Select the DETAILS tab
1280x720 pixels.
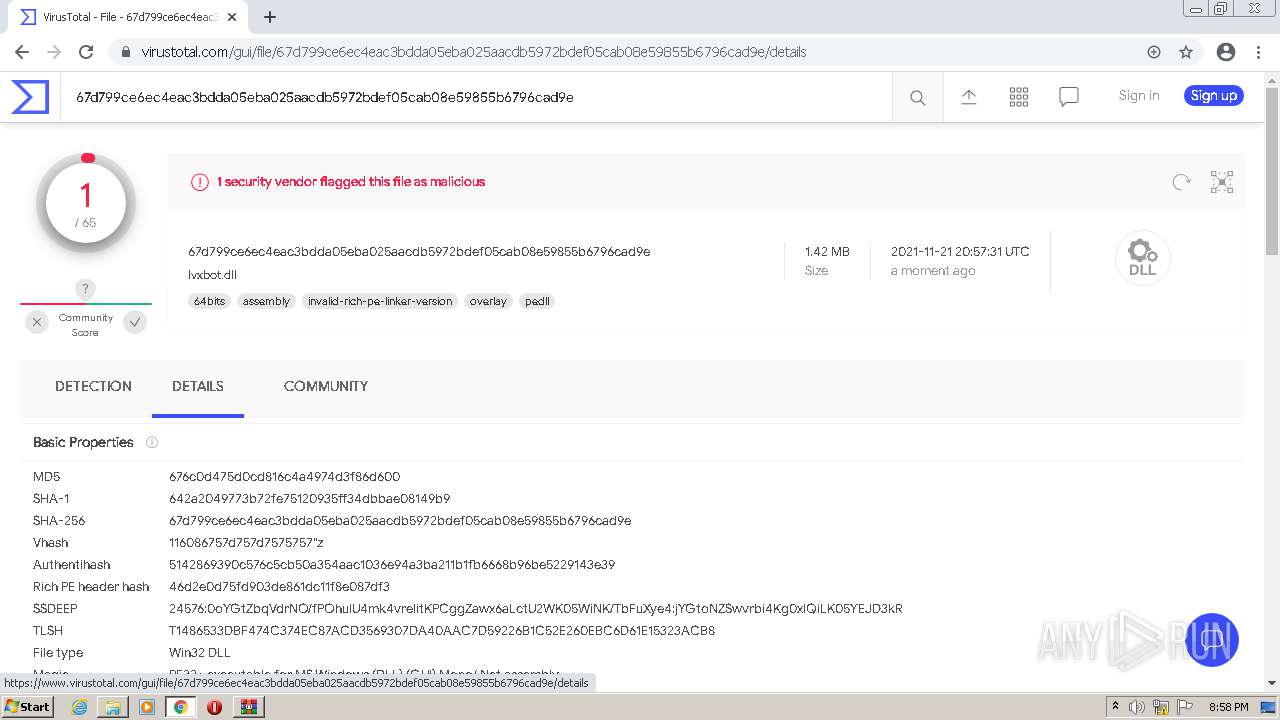[198, 386]
